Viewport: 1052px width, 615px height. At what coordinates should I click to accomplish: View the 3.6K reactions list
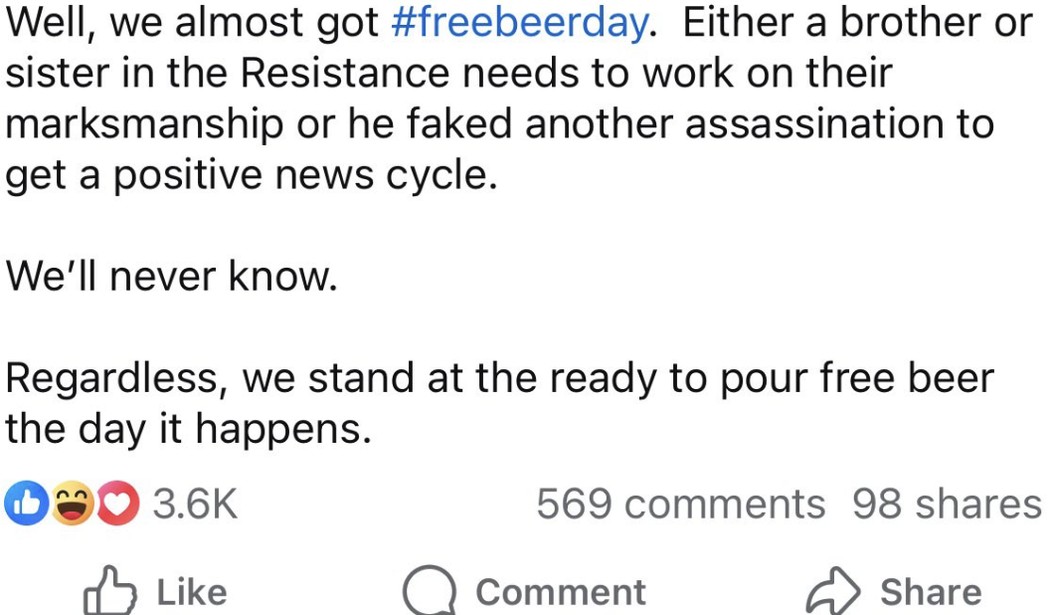195,504
